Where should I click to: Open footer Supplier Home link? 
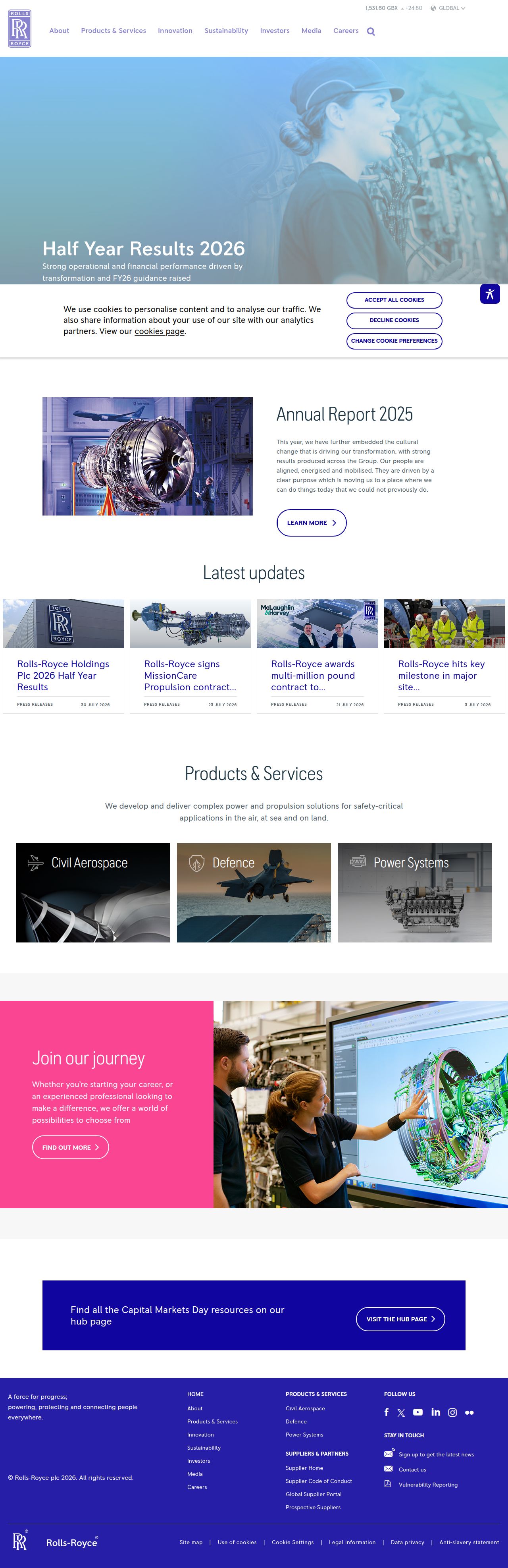tap(304, 1468)
